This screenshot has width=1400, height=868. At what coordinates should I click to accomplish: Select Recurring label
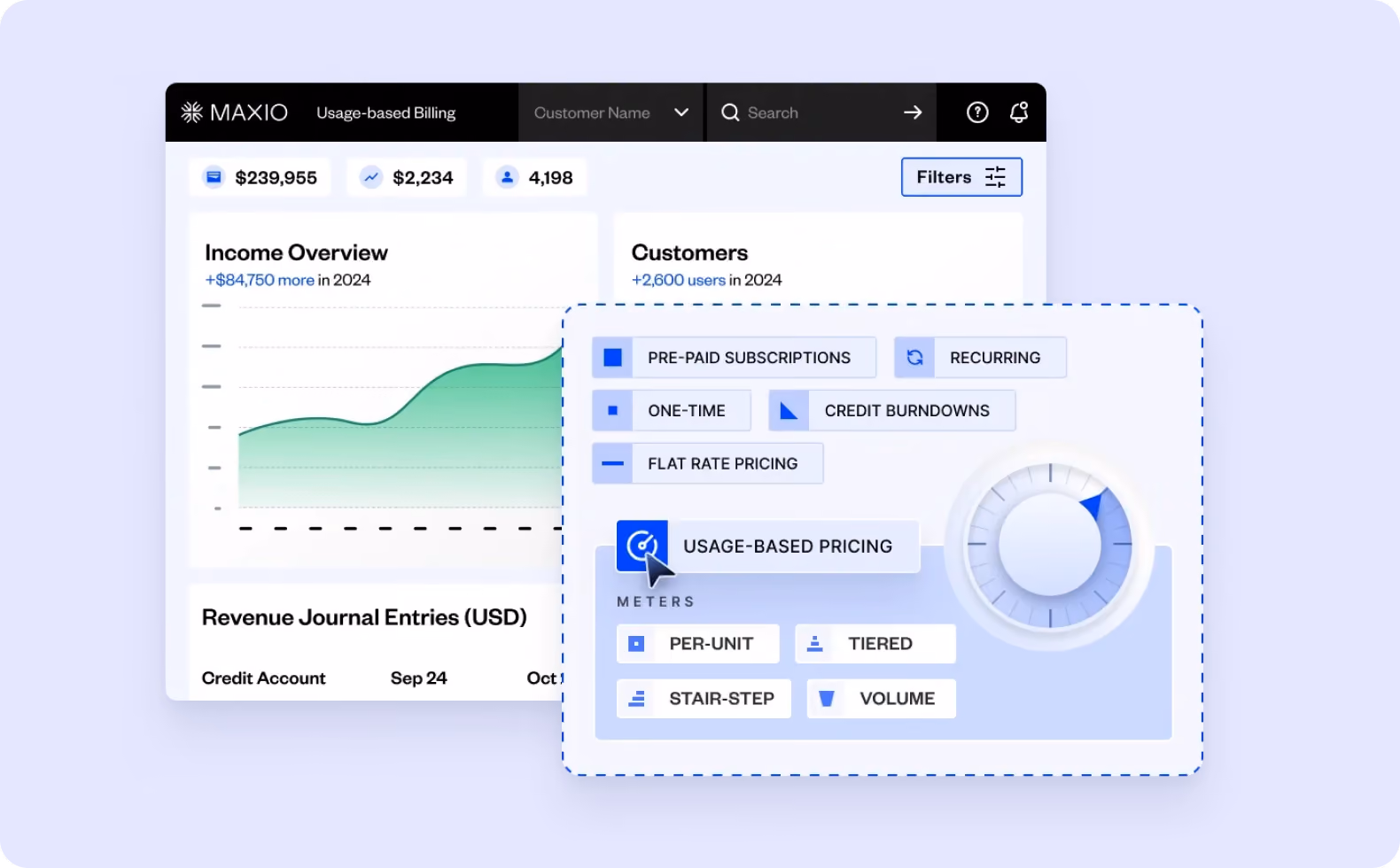click(995, 358)
